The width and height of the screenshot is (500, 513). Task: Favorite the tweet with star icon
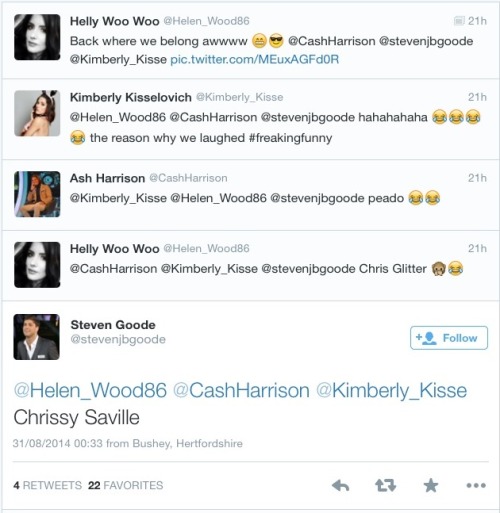pyautogui.click(x=431, y=485)
